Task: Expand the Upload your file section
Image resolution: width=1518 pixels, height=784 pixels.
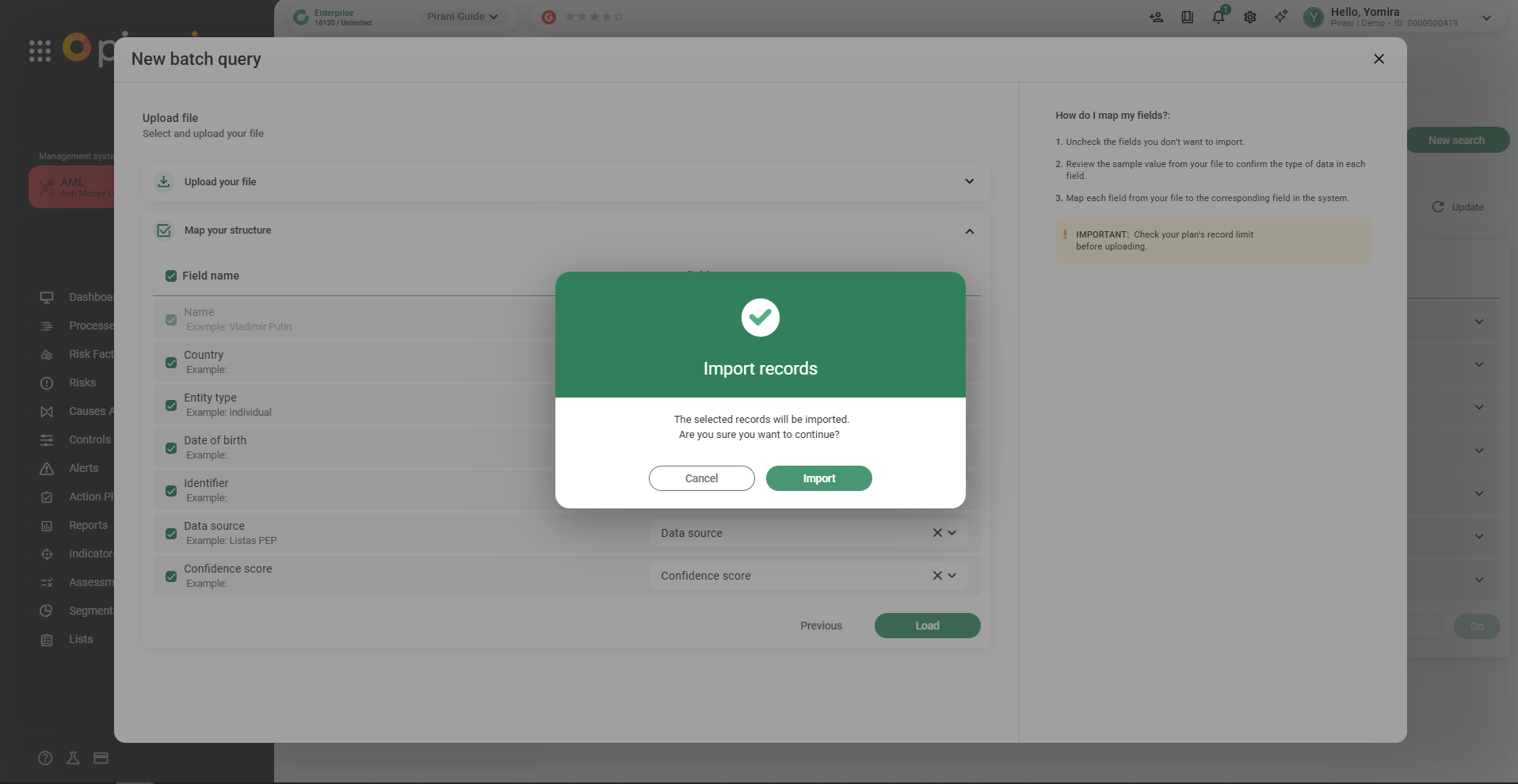Action: tap(969, 181)
